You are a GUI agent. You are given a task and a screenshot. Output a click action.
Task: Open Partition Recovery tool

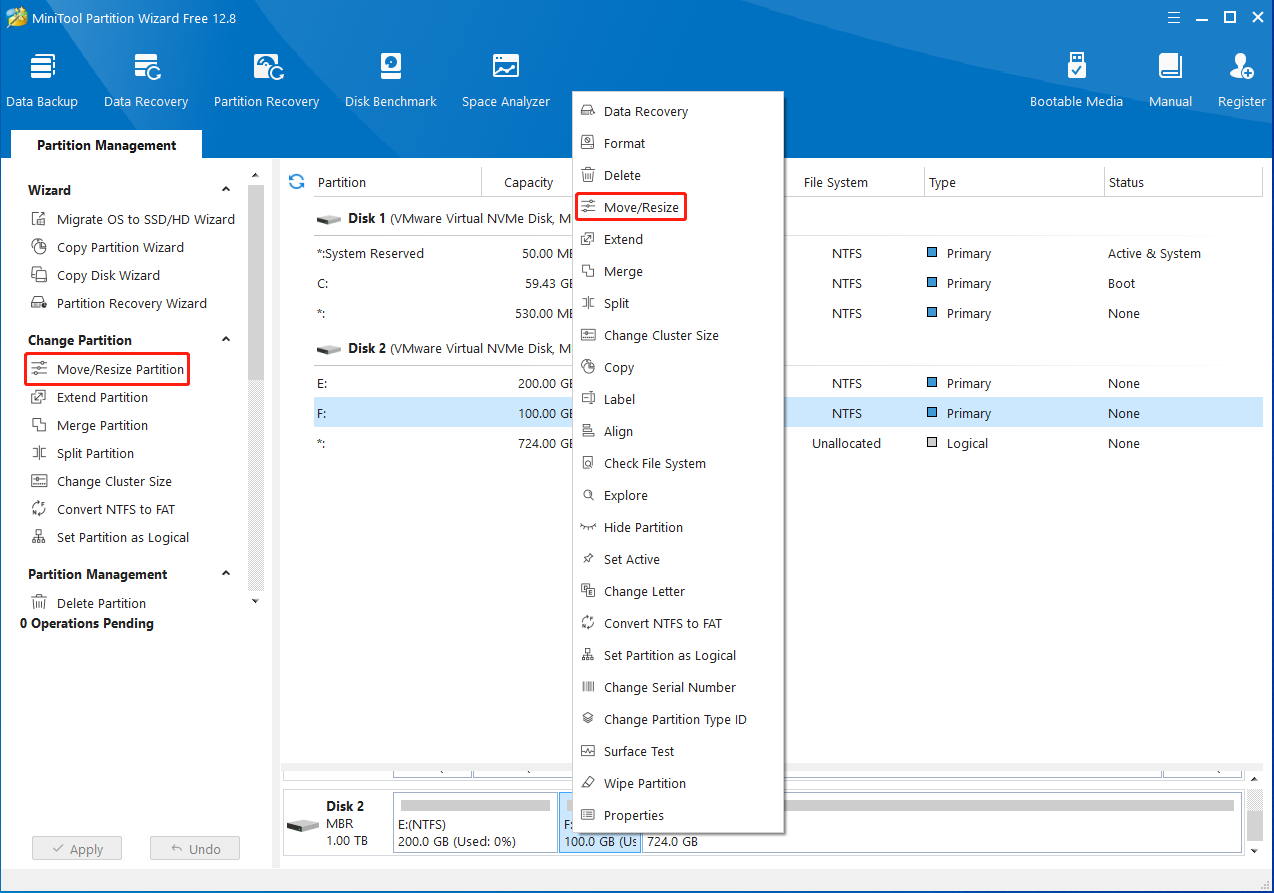(x=266, y=80)
